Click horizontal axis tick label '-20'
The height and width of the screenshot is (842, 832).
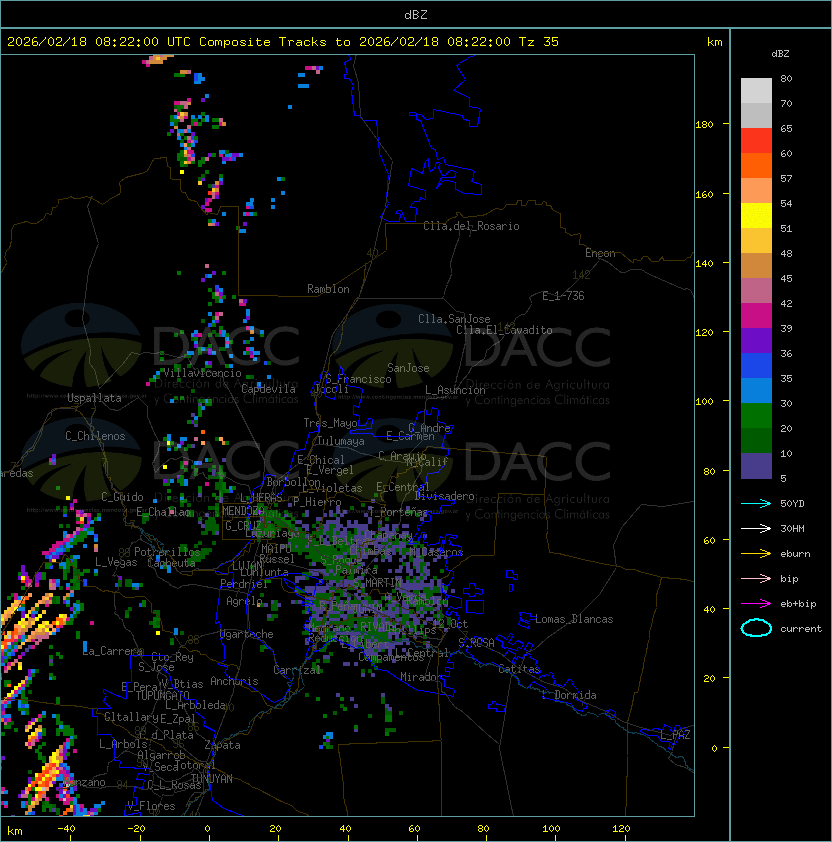136,829
